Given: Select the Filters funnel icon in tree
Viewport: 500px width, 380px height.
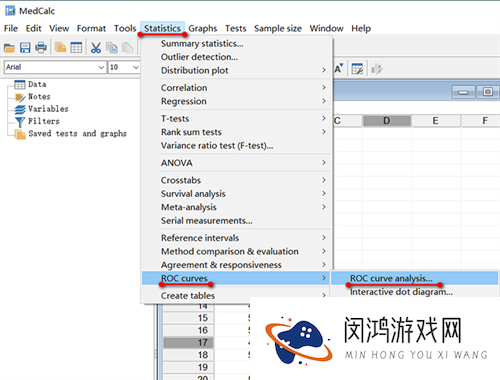Looking at the screenshot, I should 20,122.
